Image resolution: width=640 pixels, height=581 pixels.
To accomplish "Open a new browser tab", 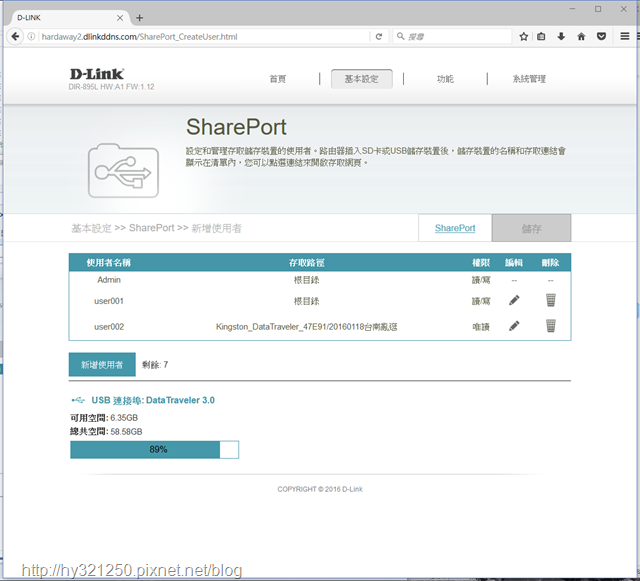I will tap(140, 18).
